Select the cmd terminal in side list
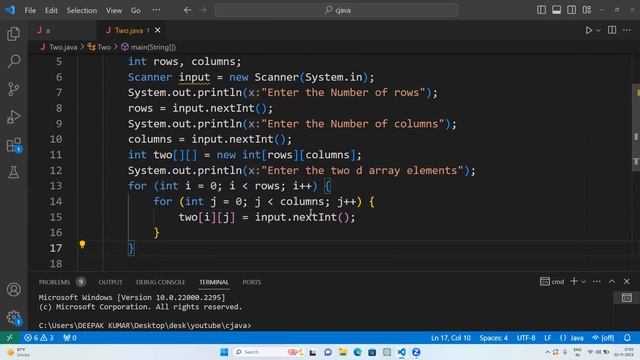The image size is (640, 360). [627, 298]
